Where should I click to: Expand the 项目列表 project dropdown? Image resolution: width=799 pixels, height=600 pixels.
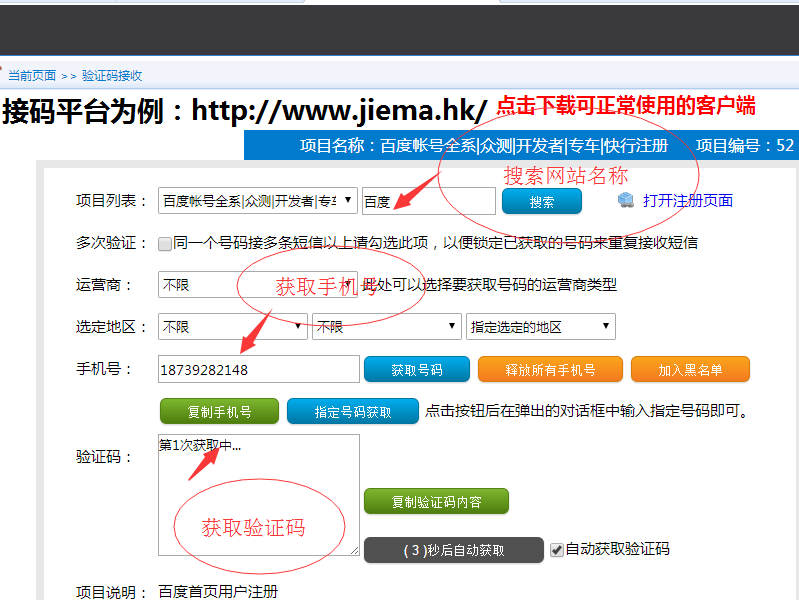(x=258, y=201)
